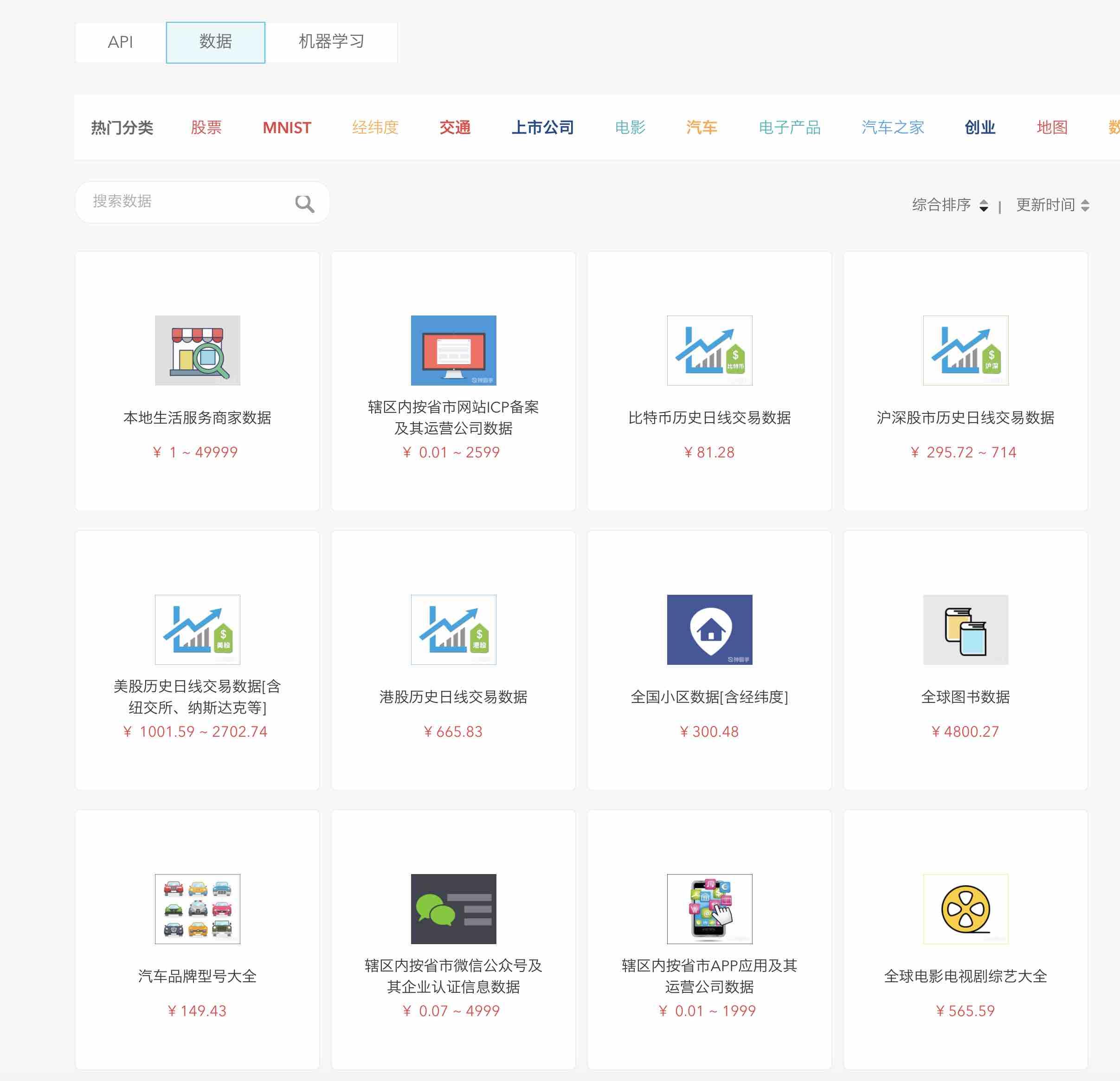Click the film reel movie icon
The image size is (1120, 1081).
click(x=965, y=908)
